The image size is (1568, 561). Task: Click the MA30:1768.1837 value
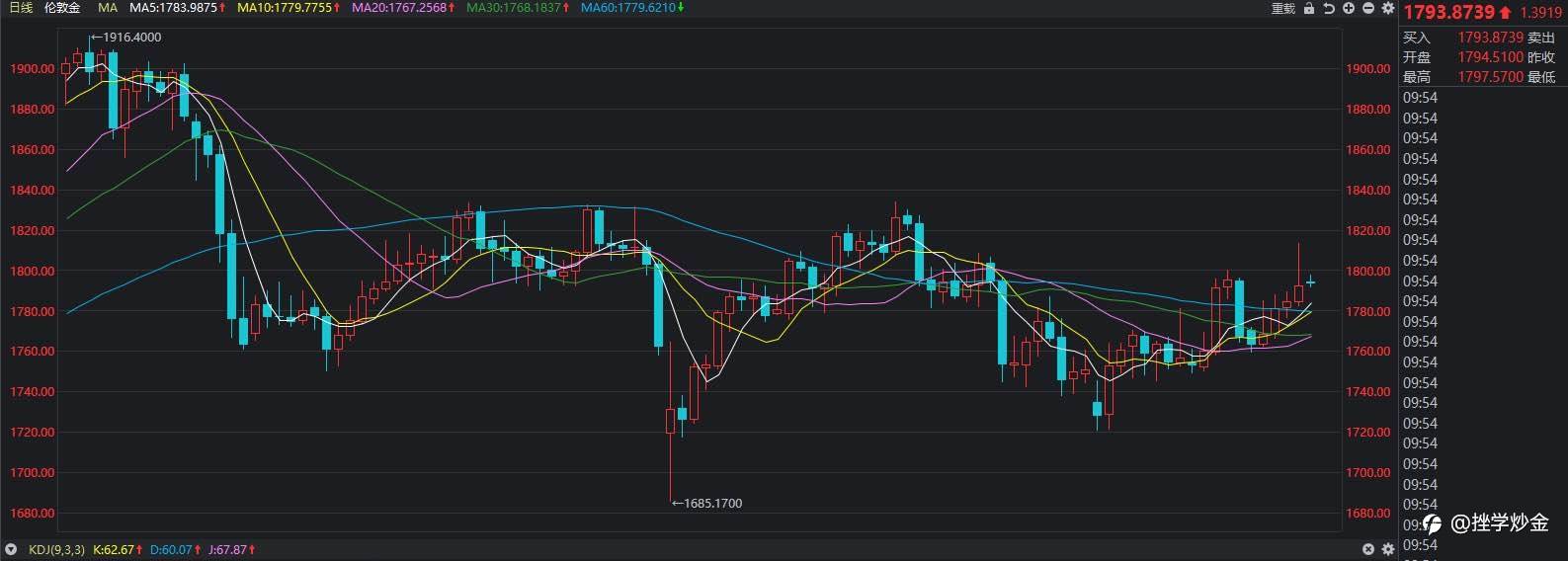coord(514,8)
